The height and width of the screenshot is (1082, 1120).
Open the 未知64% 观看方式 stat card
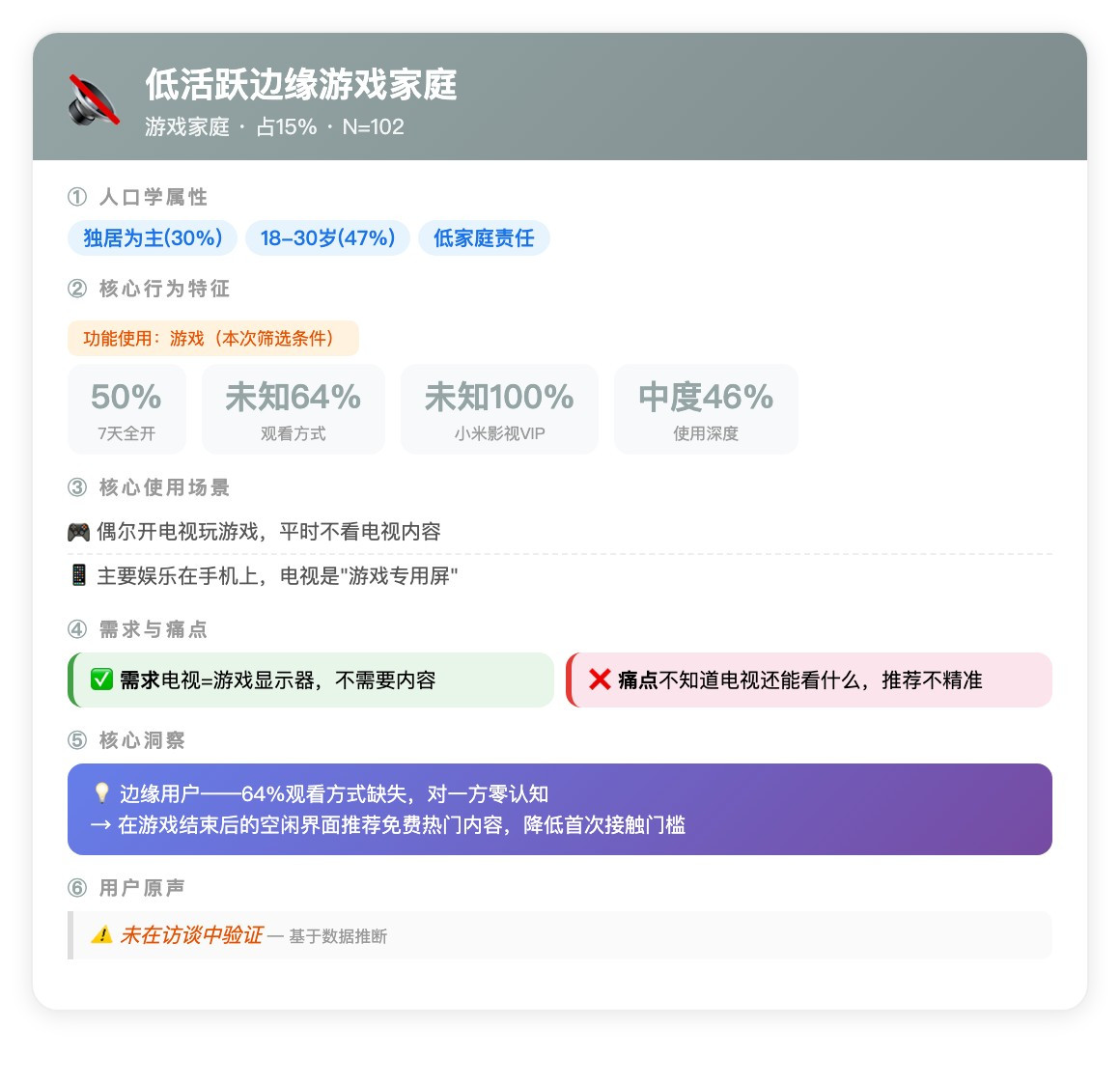[x=293, y=409]
